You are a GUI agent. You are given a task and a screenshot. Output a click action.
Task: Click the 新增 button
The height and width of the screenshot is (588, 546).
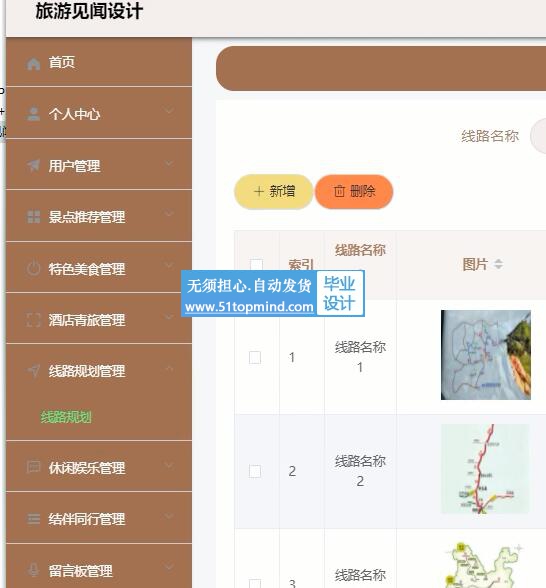click(274, 192)
